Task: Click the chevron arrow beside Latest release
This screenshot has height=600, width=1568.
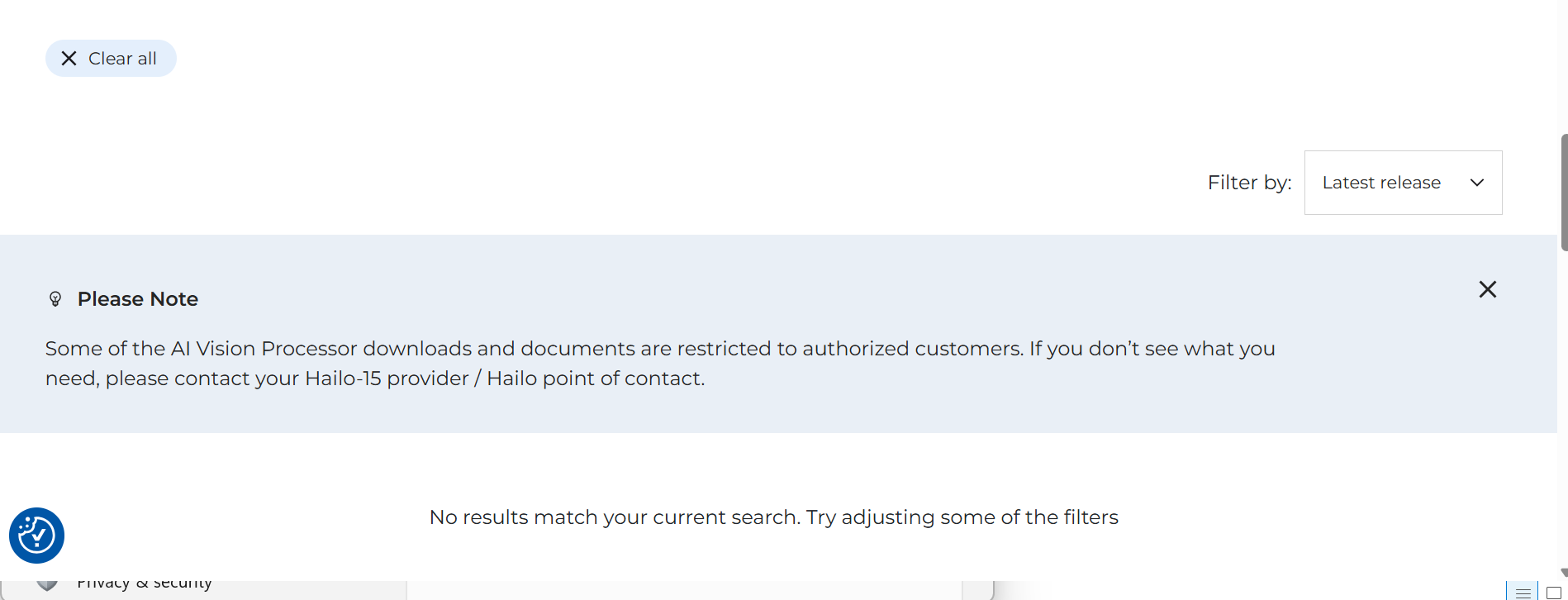Action: (1477, 183)
